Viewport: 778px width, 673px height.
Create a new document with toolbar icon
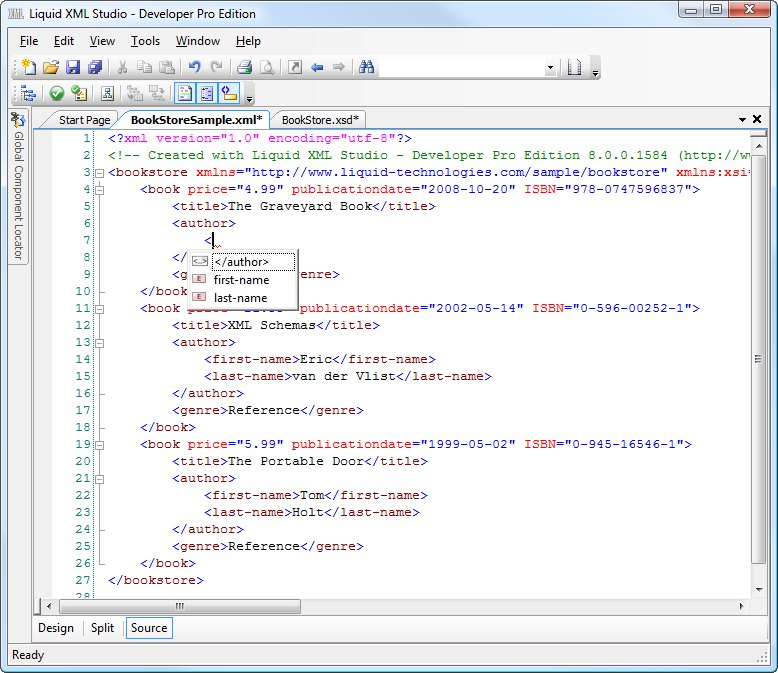click(x=29, y=67)
